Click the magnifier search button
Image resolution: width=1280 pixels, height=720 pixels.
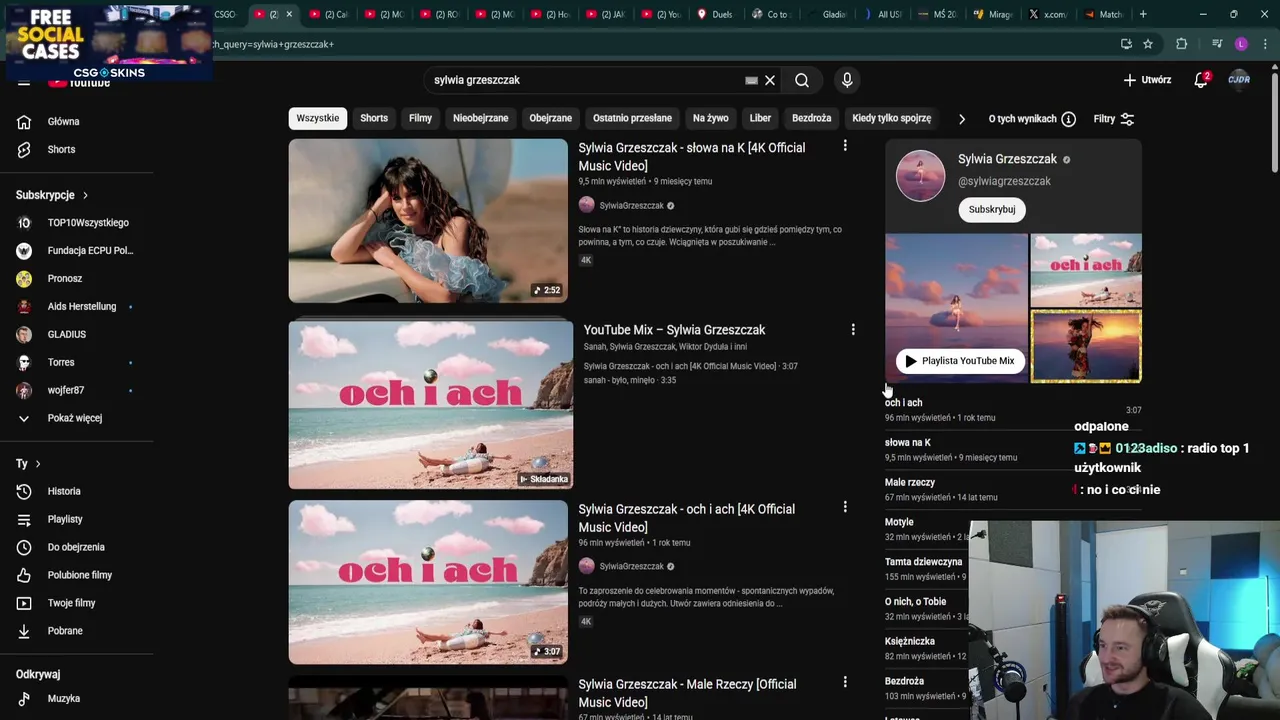(x=802, y=80)
